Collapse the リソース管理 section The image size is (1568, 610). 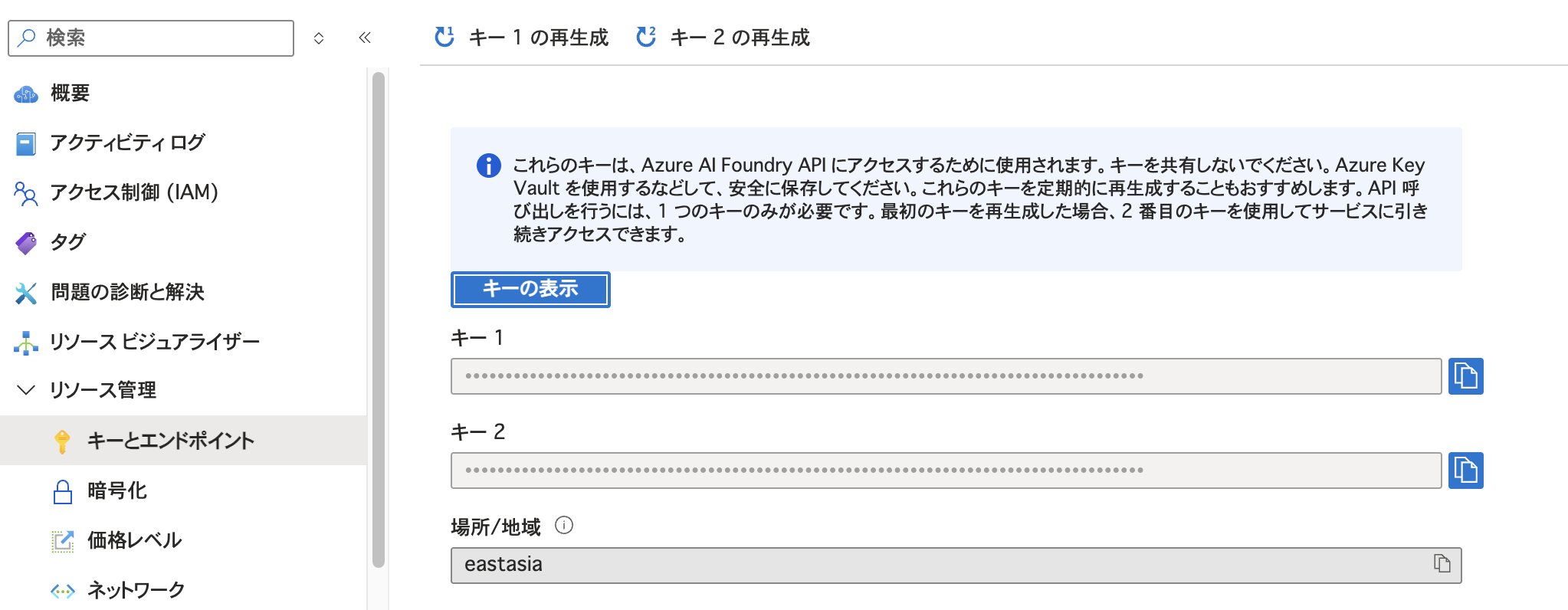point(26,390)
